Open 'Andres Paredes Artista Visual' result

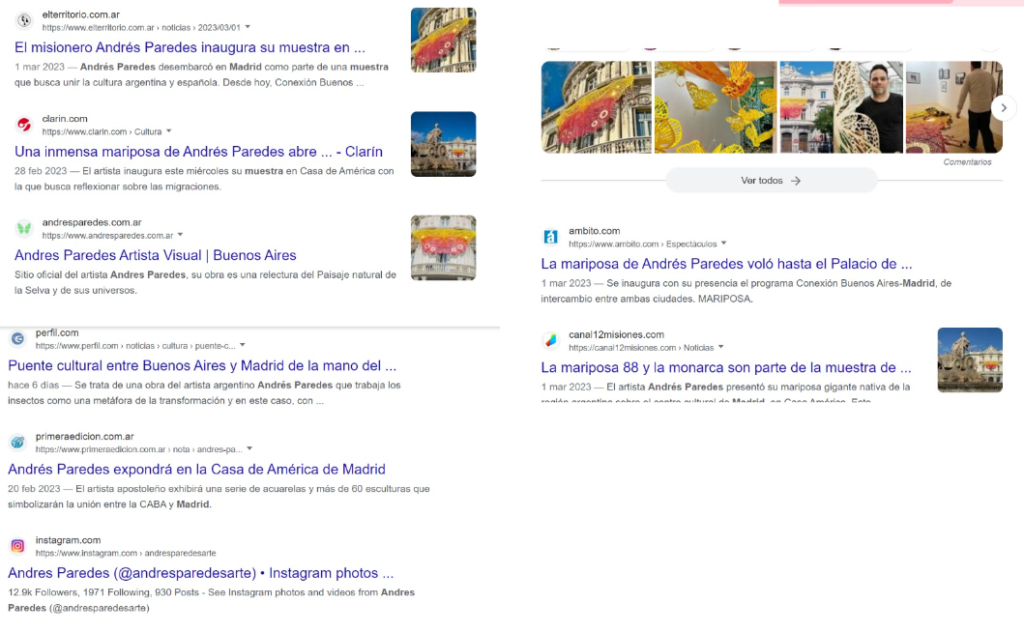coord(155,255)
